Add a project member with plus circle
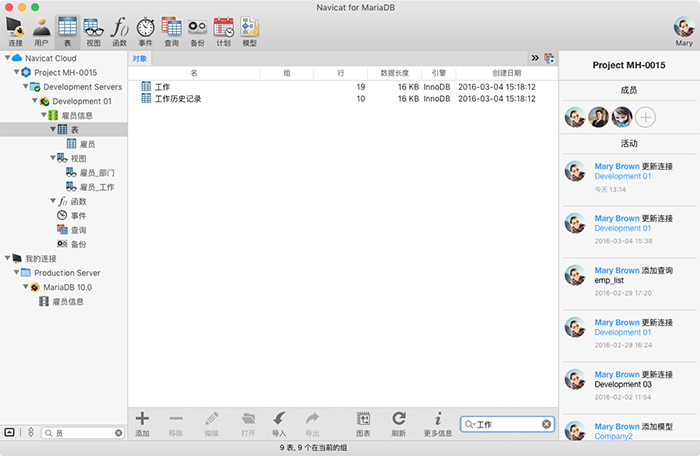The image size is (700, 456). pyautogui.click(x=645, y=117)
